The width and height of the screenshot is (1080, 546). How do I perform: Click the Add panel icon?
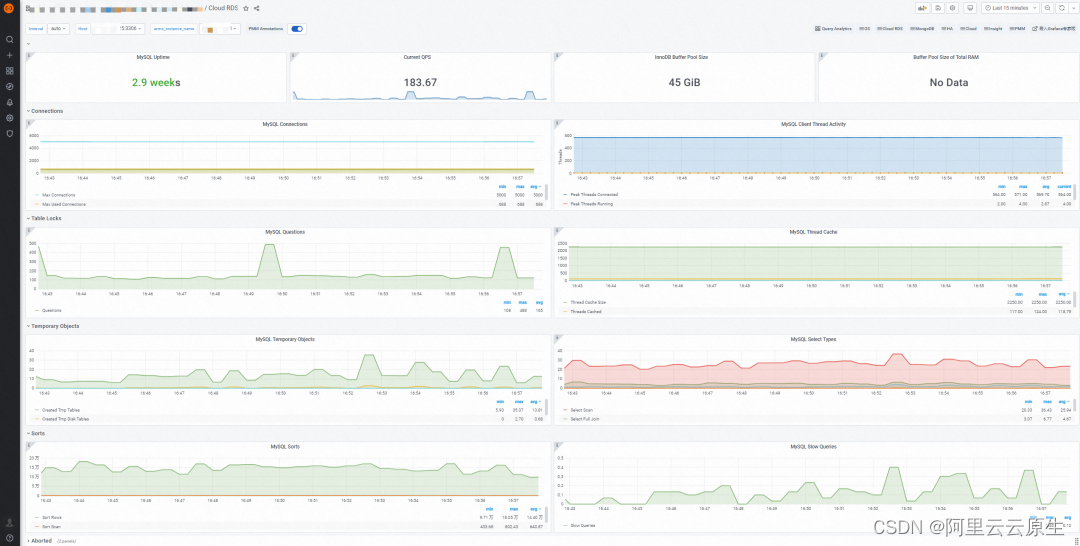click(x=922, y=8)
